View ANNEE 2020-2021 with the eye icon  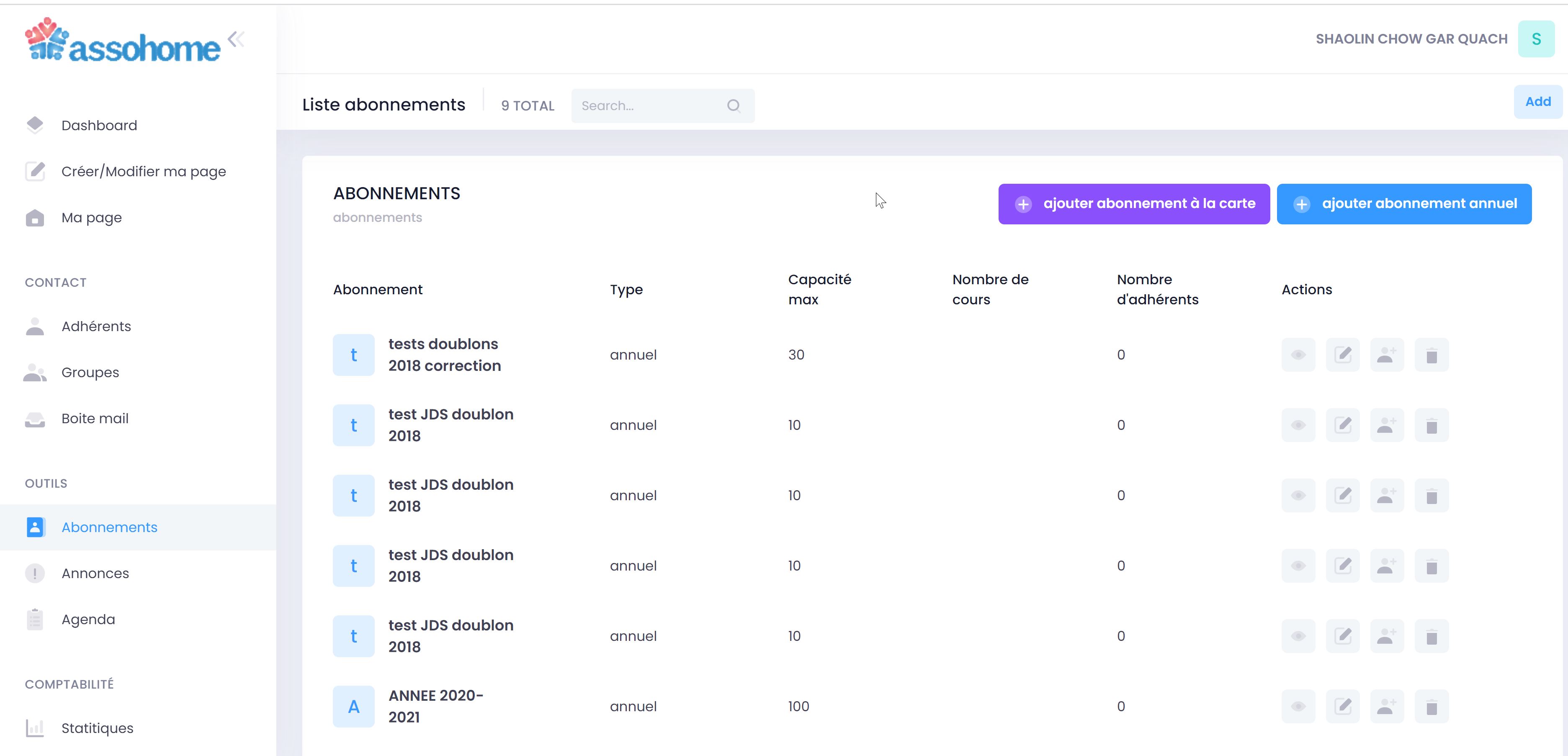tap(1298, 706)
